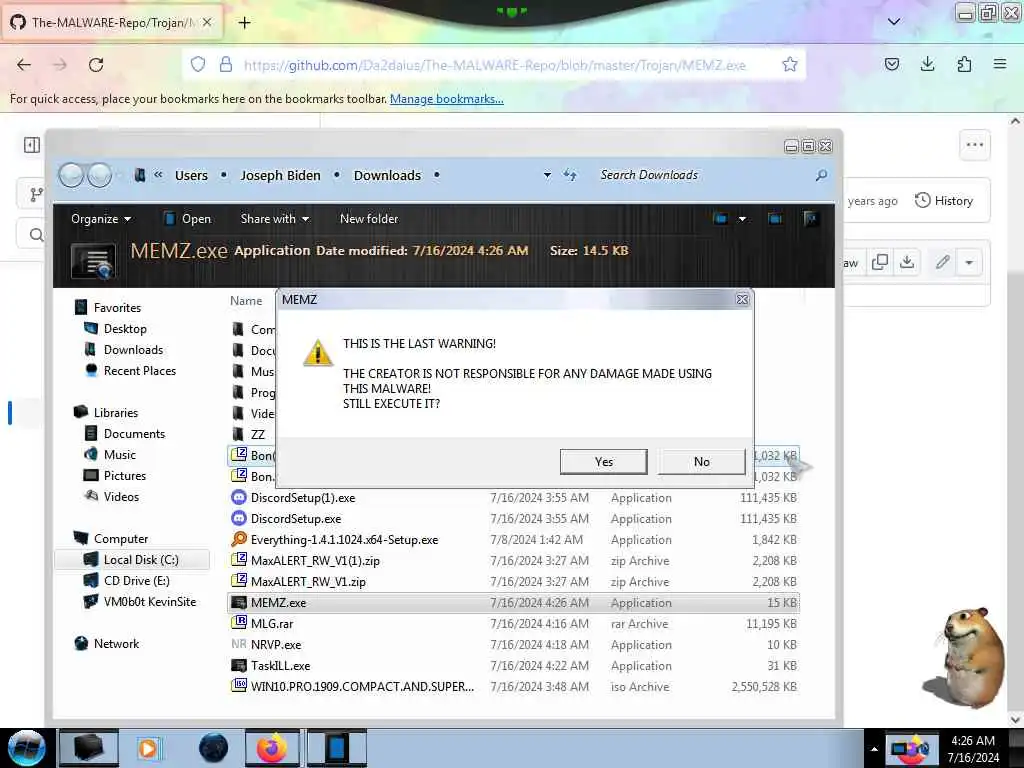Viewport: 1024px width, 768px height.
Task: Open Explorer help icon
Action: (x=810, y=218)
